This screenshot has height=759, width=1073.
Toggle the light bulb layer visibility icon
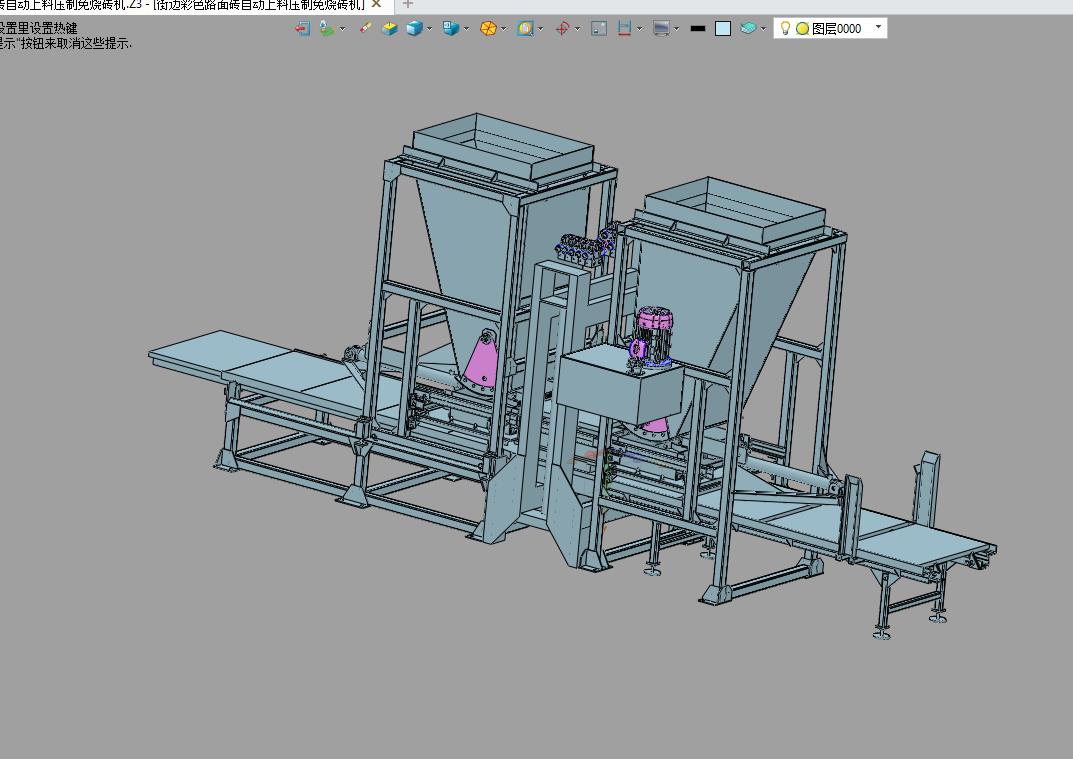(x=786, y=28)
